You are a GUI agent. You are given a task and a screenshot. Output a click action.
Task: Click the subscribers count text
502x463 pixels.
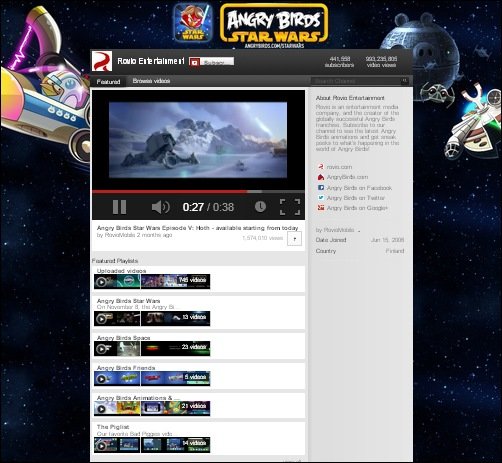coord(339,62)
